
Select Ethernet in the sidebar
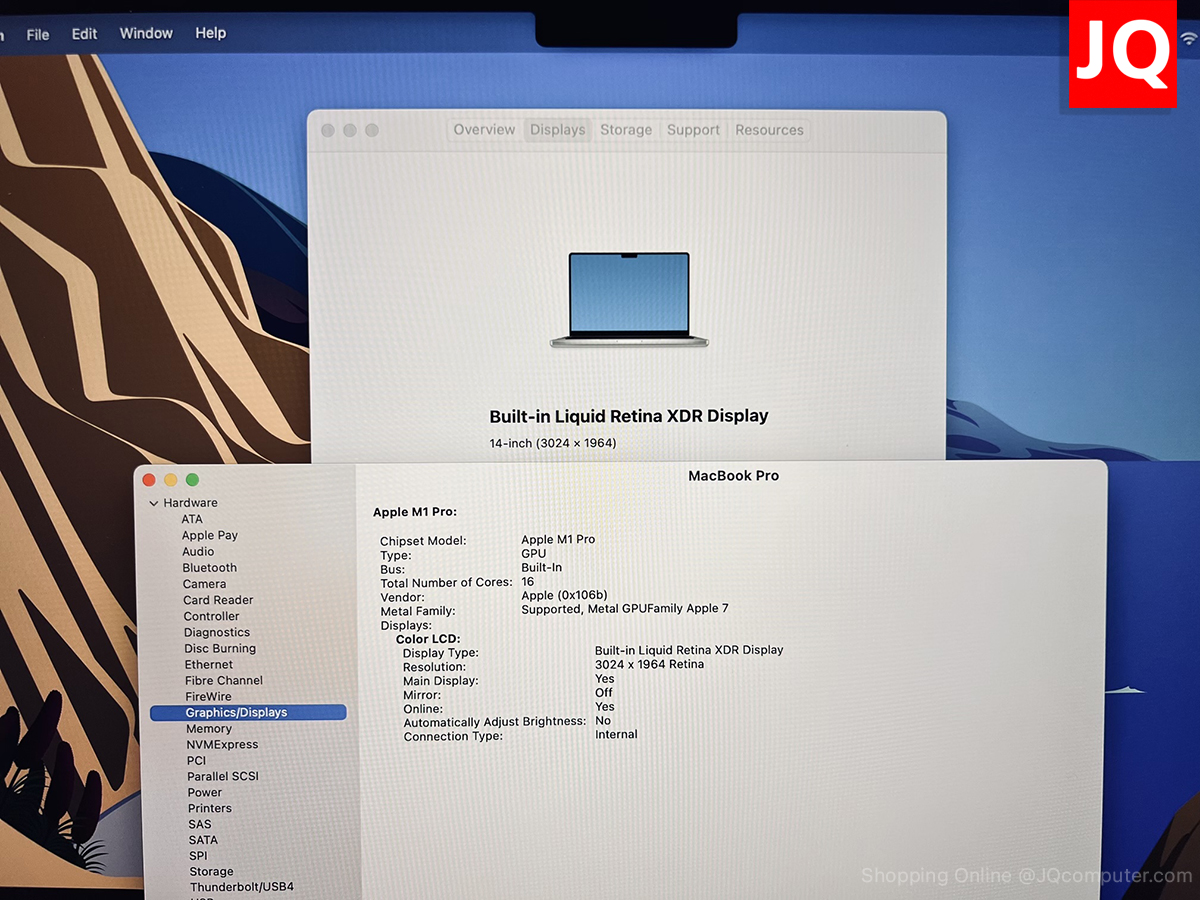209,664
